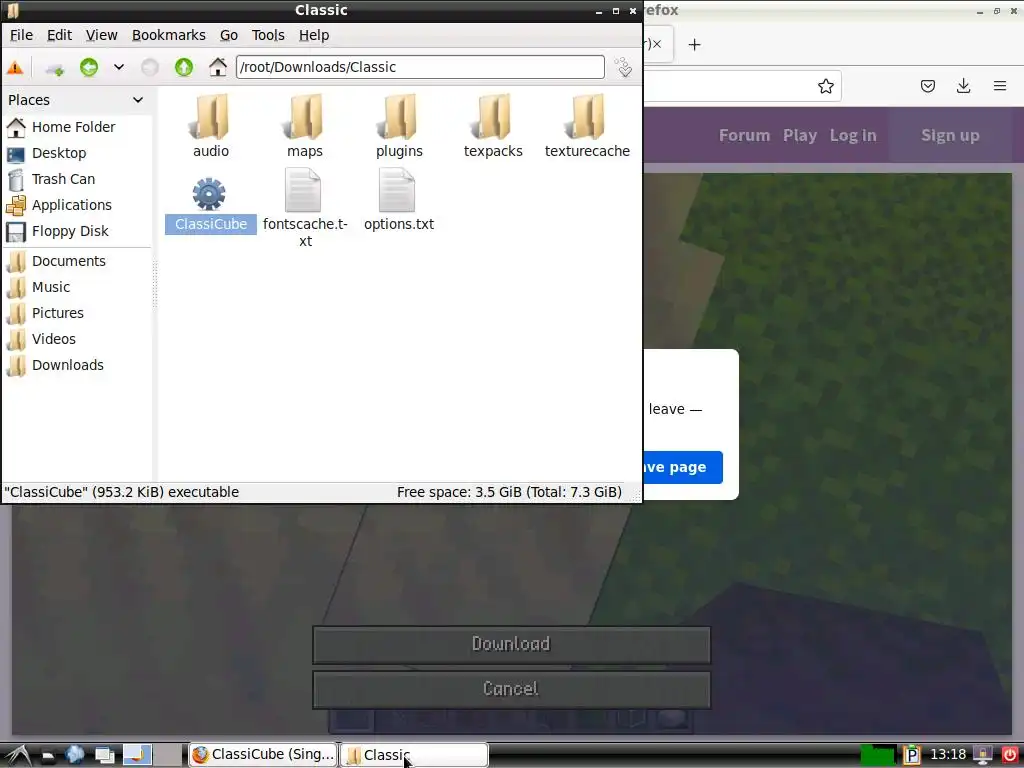This screenshot has height=768, width=1024.
Task: Click the network monitor tray icon
Action: (x=982, y=756)
